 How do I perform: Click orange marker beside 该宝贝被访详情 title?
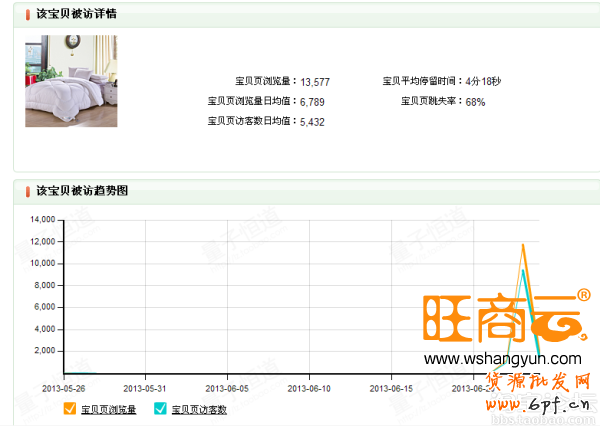click(x=28, y=14)
